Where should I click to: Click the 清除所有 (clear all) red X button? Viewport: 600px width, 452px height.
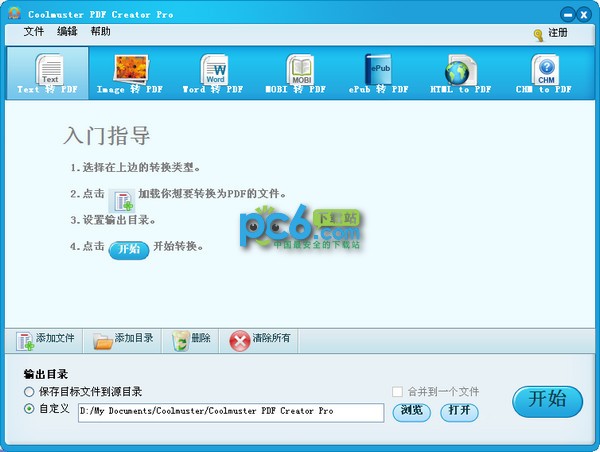pos(259,340)
